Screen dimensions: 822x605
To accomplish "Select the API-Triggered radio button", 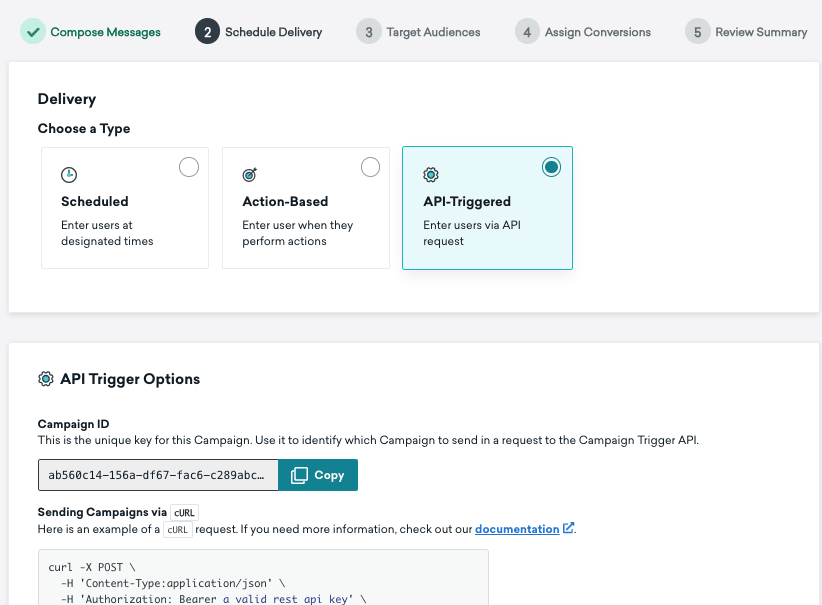I will pyautogui.click(x=551, y=167).
